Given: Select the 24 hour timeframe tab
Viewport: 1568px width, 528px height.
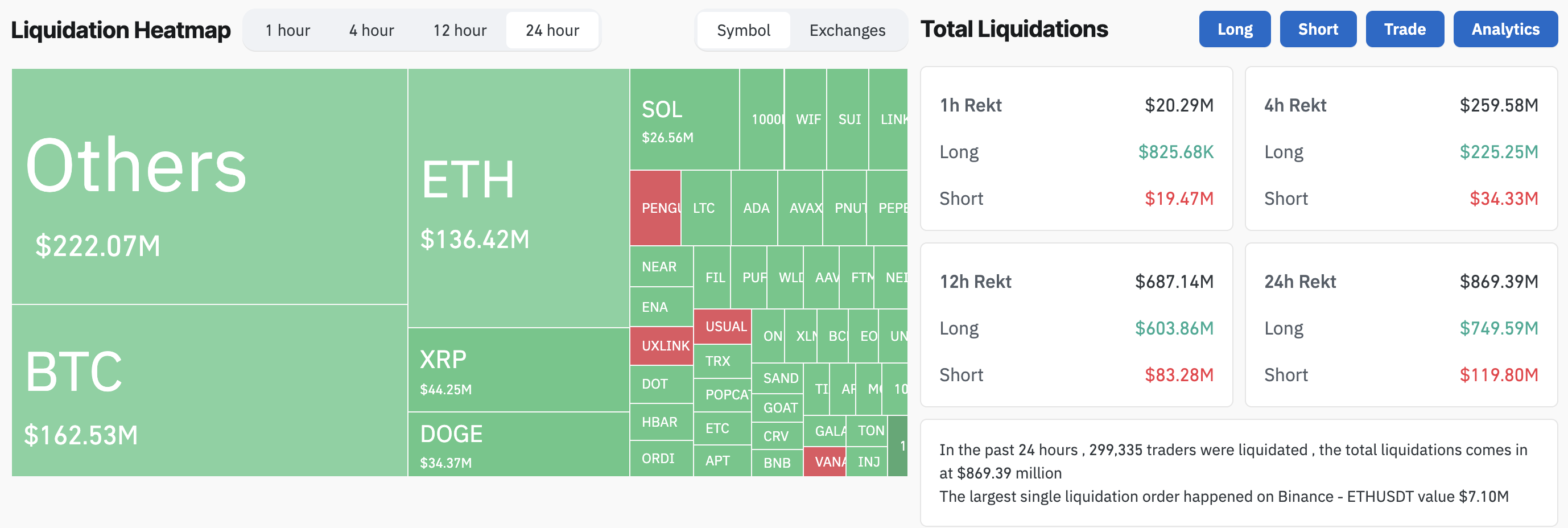Looking at the screenshot, I should [x=552, y=30].
